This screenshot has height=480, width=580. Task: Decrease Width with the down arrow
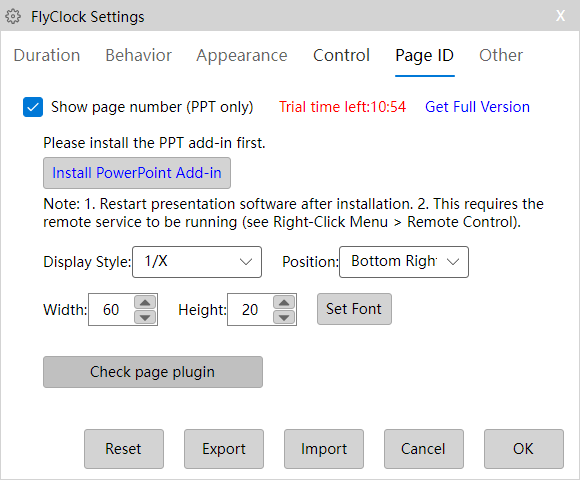coord(145,317)
